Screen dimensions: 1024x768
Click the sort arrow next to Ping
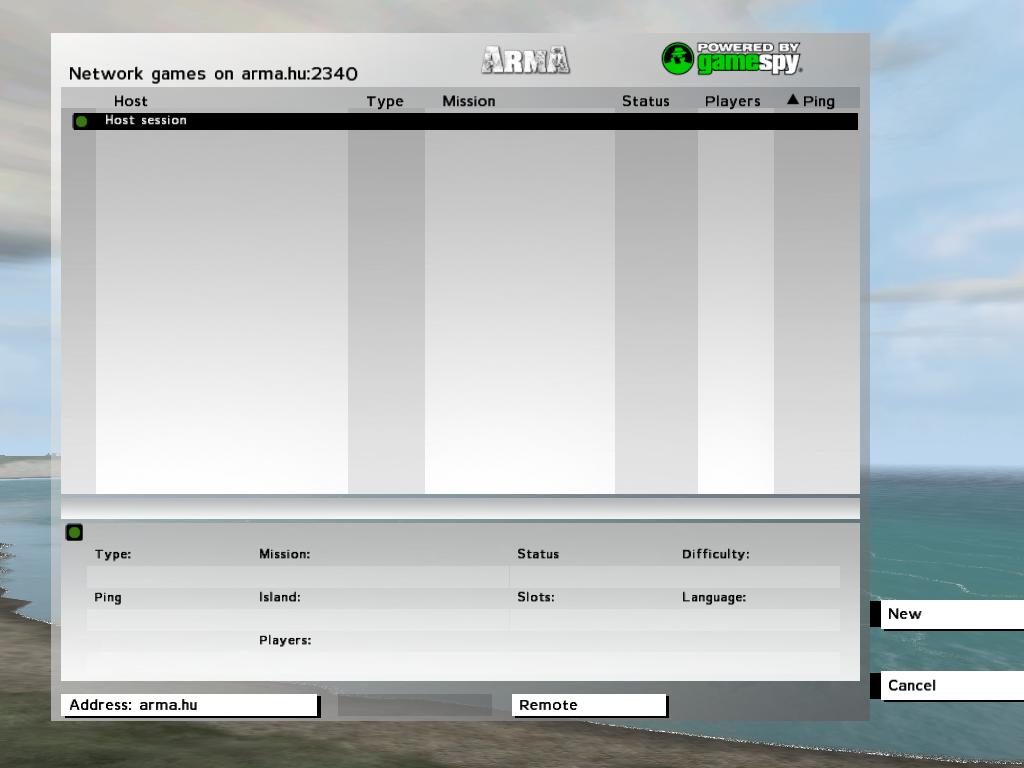[793, 100]
